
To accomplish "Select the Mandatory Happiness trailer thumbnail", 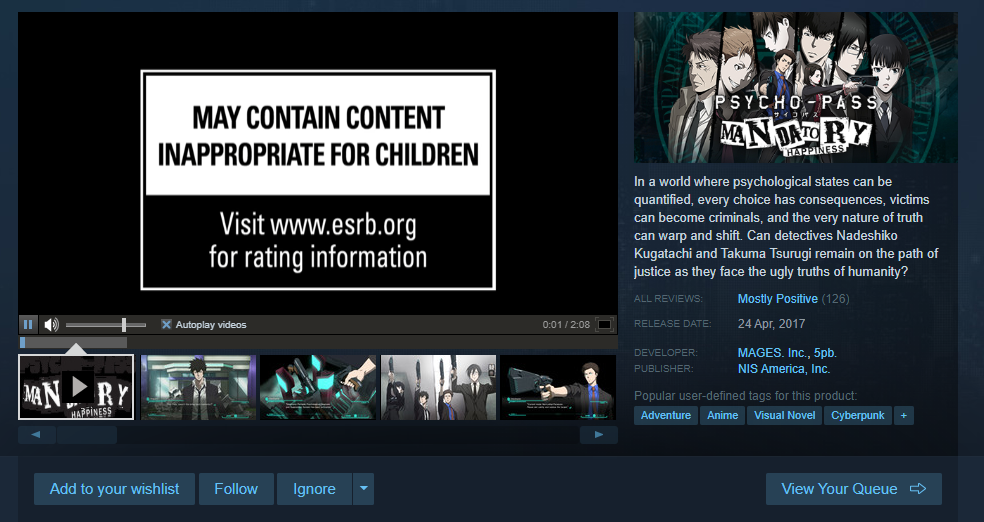I will (x=76, y=387).
